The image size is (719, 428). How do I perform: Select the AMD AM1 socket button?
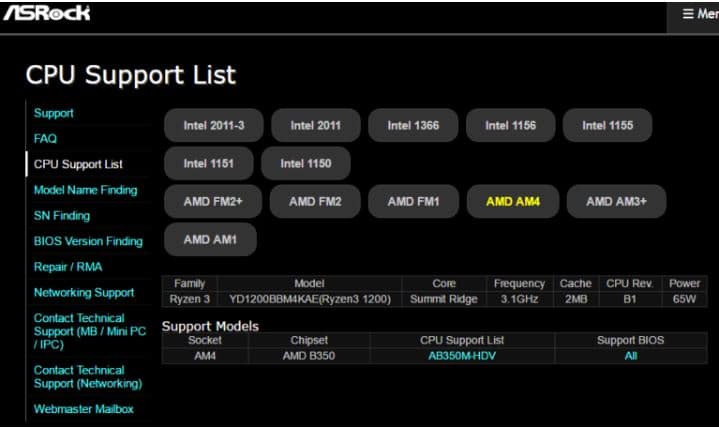coord(210,239)
